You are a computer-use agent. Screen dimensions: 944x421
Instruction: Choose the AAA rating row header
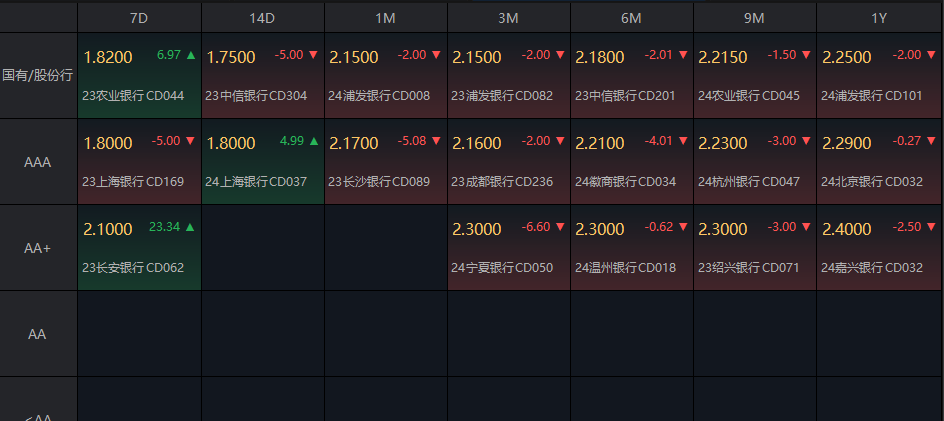pos(38,161)
